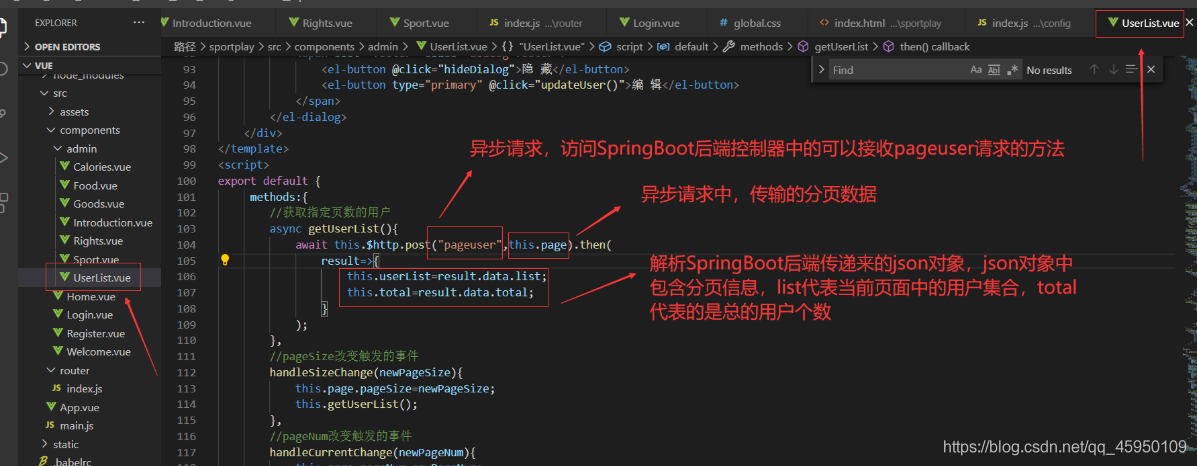This screenshot has height=466, width=1197.
Task: Collapse the admin folder
Action: 74,149
